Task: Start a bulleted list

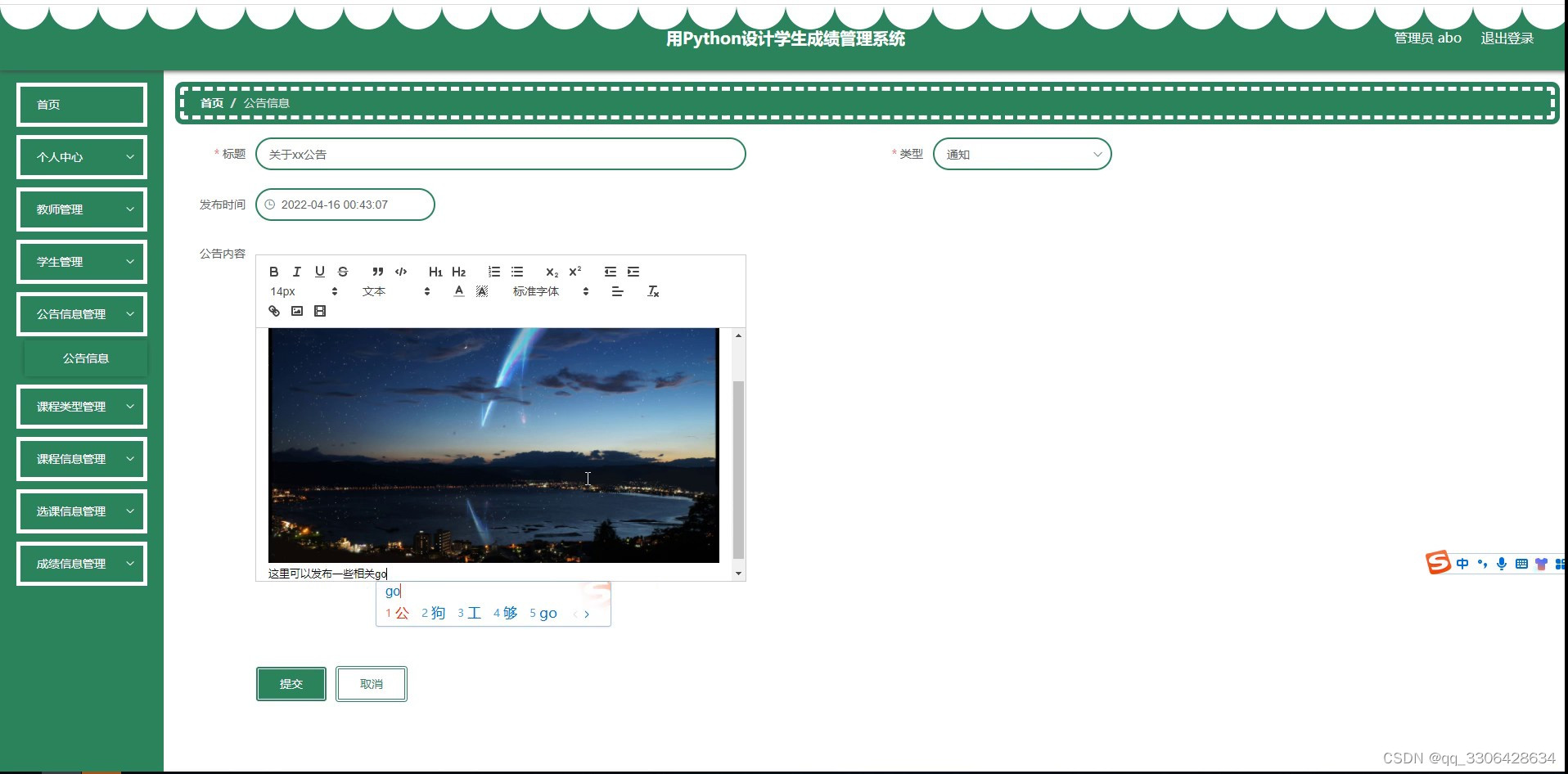Action: coord(517,272)
